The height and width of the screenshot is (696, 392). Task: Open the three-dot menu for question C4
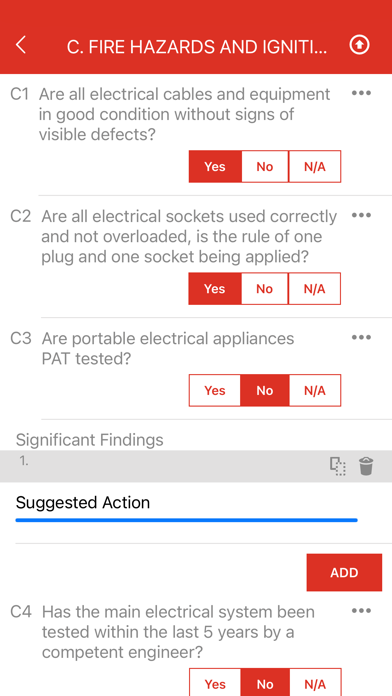click(x=361, y=611)
